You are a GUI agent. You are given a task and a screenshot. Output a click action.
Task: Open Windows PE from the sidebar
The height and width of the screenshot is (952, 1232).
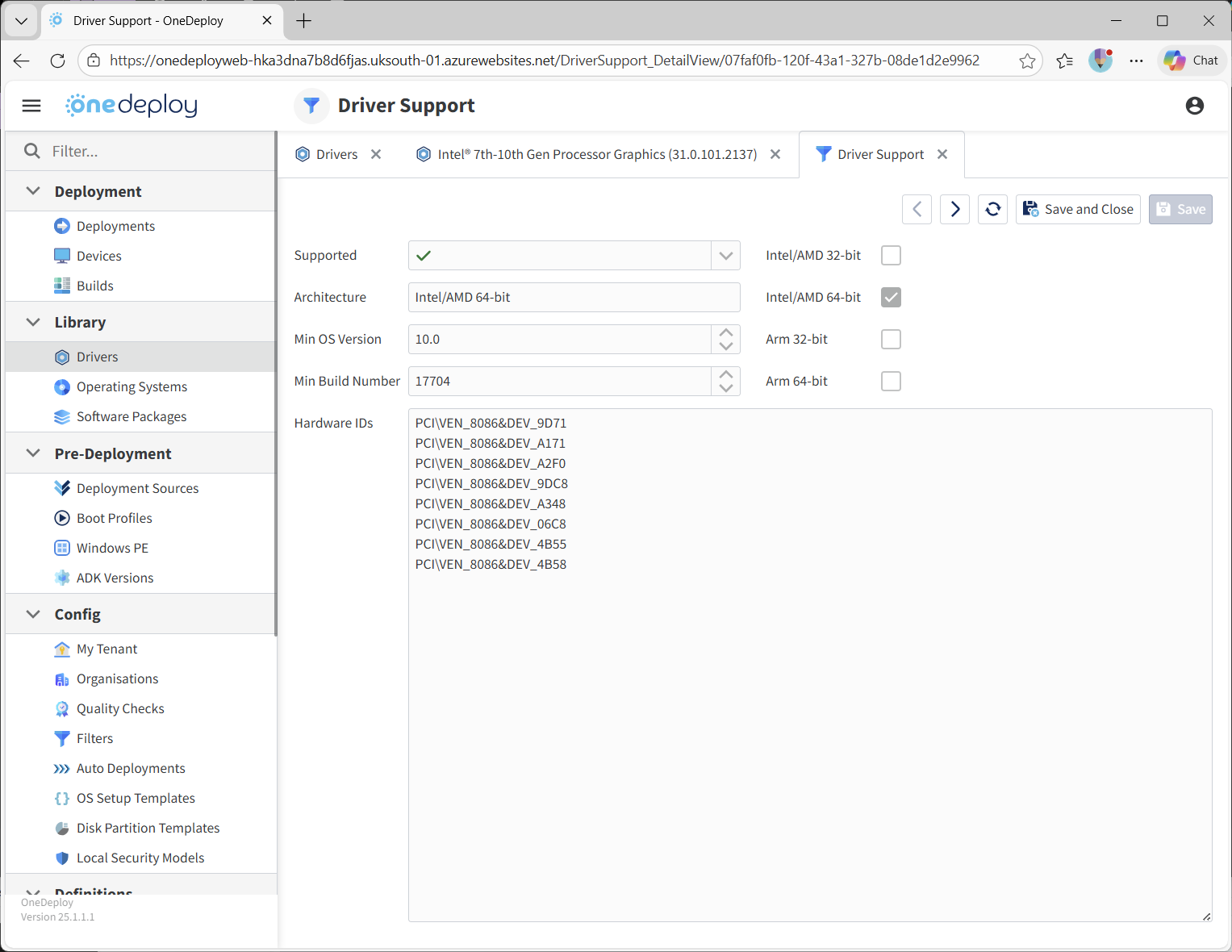pyautogui.click(x=112, y=548)
